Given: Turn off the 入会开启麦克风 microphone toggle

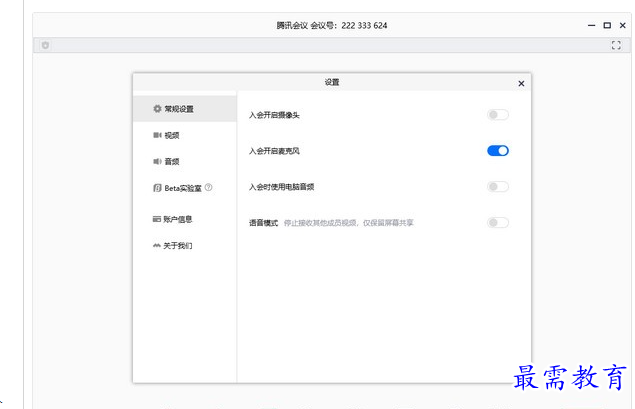Looking at the screenshot, I should pos(498,151).
